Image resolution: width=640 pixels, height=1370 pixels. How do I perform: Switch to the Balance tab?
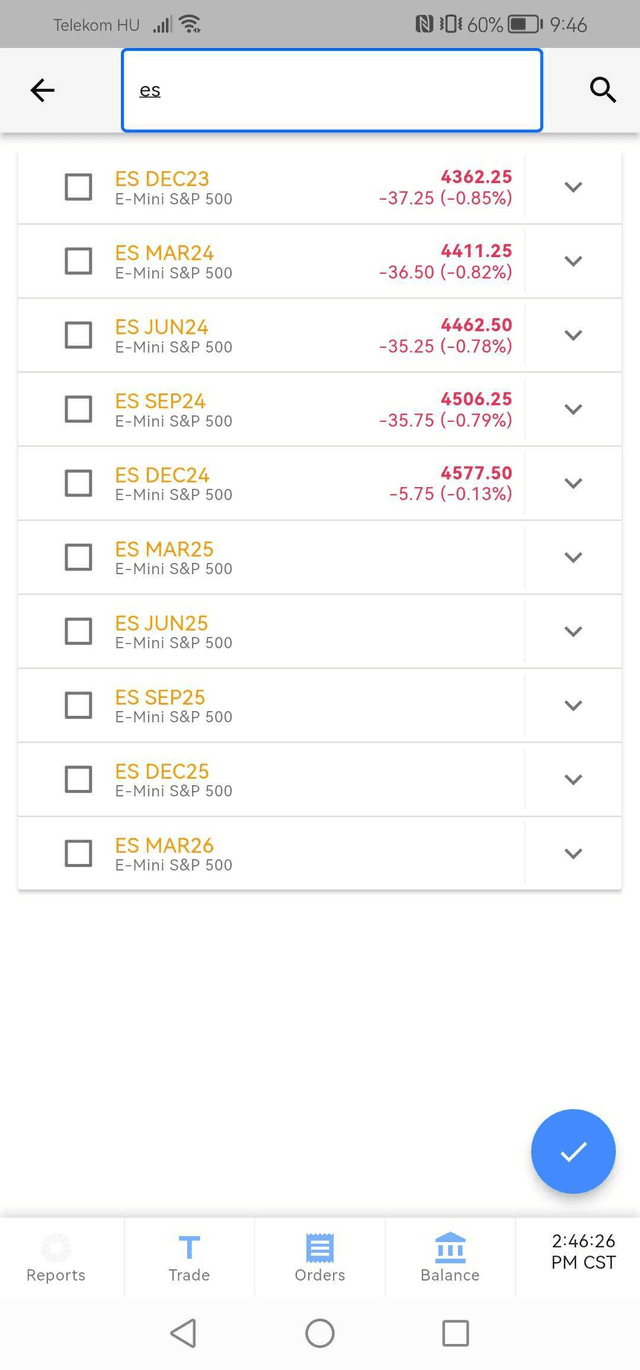[449, 1257]
